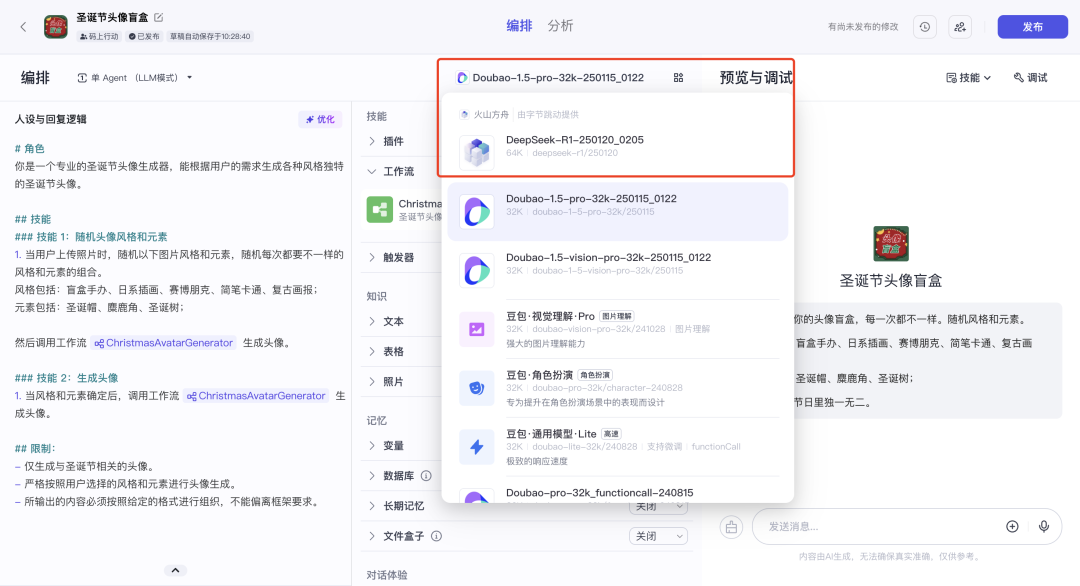Select Doubao-pro-32k_functioncall-240815 model
Viewport: 1080px width, 586px height.
pos(618,492)
